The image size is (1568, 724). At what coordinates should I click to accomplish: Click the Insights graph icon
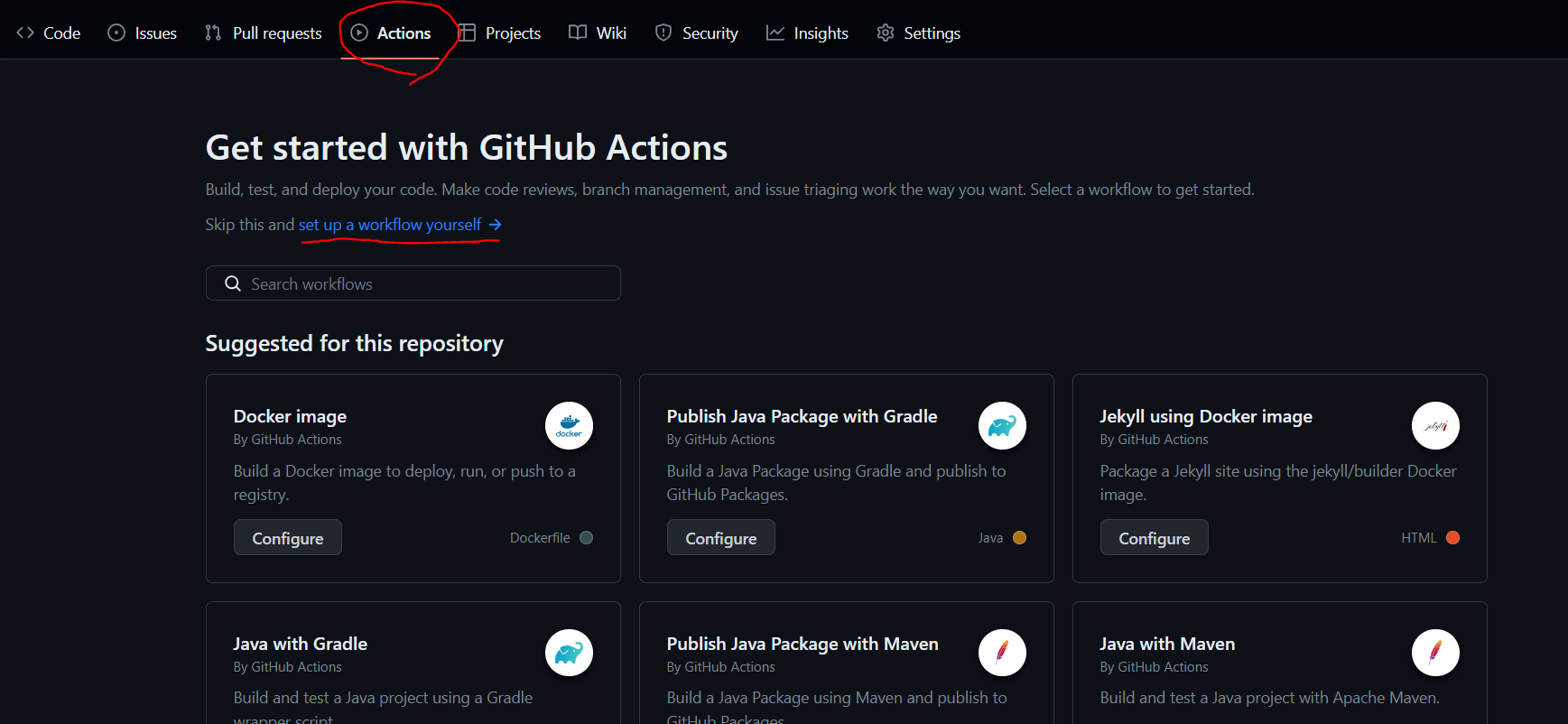coord(775,33)
